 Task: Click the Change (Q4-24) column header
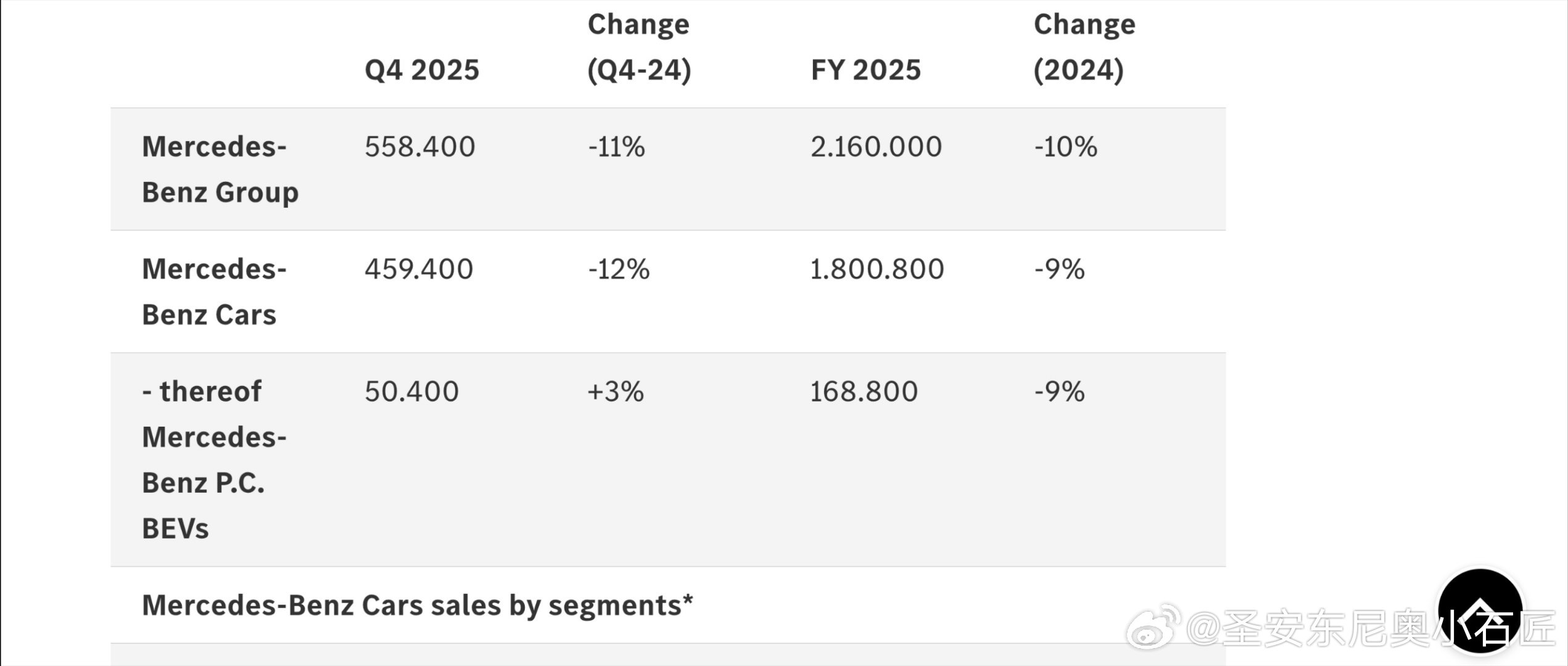point(639,47)
